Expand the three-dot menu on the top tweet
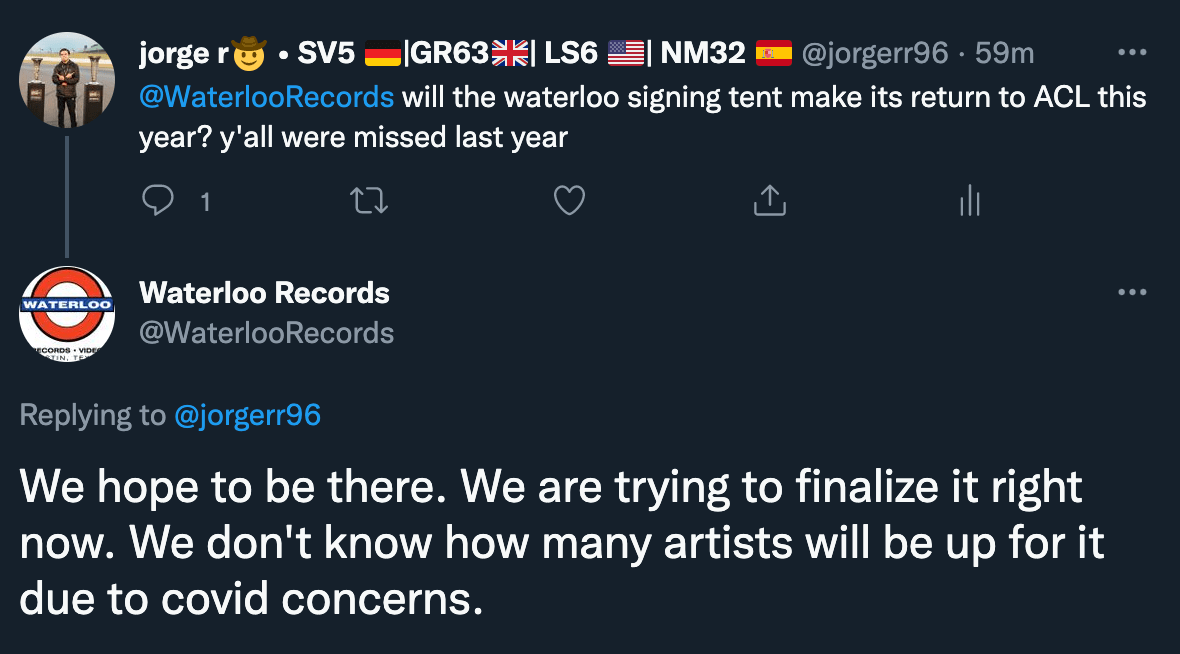This screenshot has width=1180, height=654. (x=1133, y=52)
